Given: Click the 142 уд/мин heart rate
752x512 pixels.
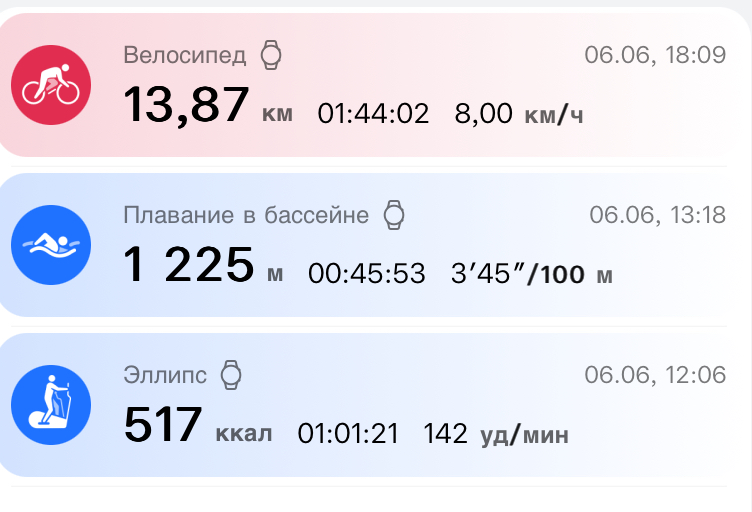Looking at the screenshot, I should click(496, 433).
